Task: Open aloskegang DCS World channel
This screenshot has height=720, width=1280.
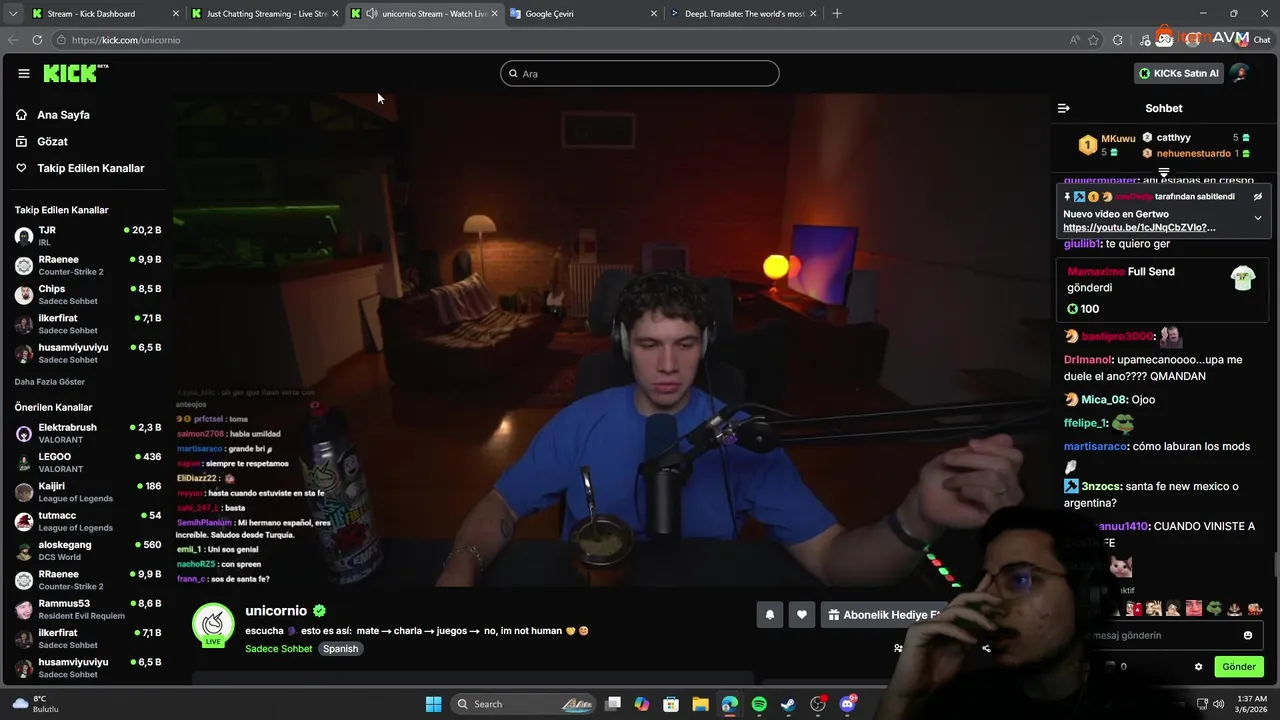Action: pos(88,550)
